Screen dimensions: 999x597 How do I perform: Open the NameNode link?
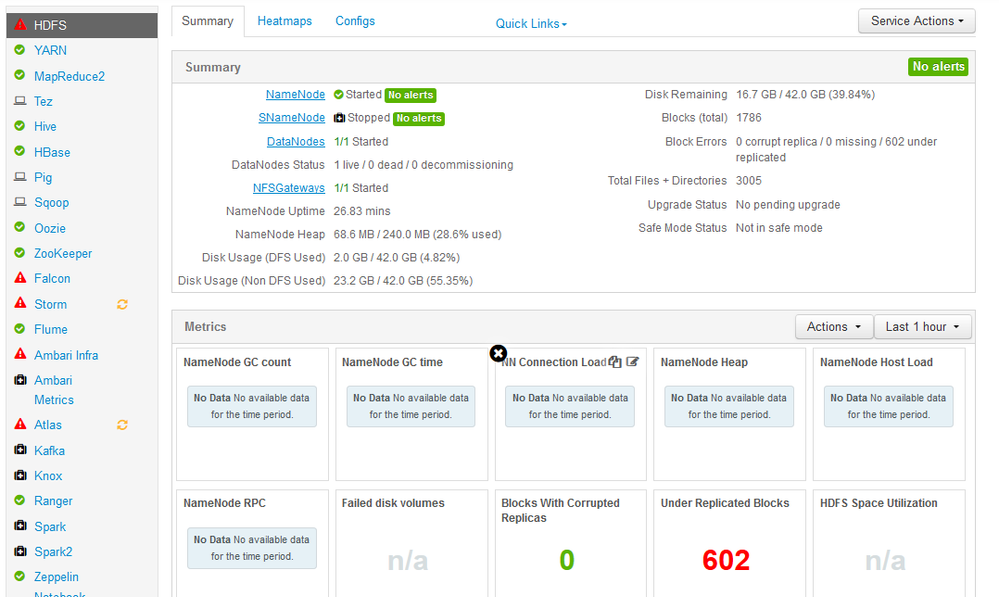(296, 94)
